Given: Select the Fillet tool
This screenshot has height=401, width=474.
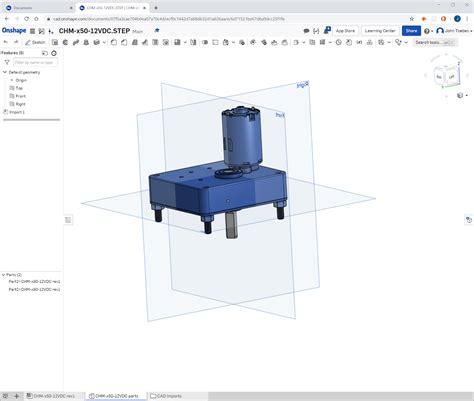Looking at the screenshot, I should (114, 42).
